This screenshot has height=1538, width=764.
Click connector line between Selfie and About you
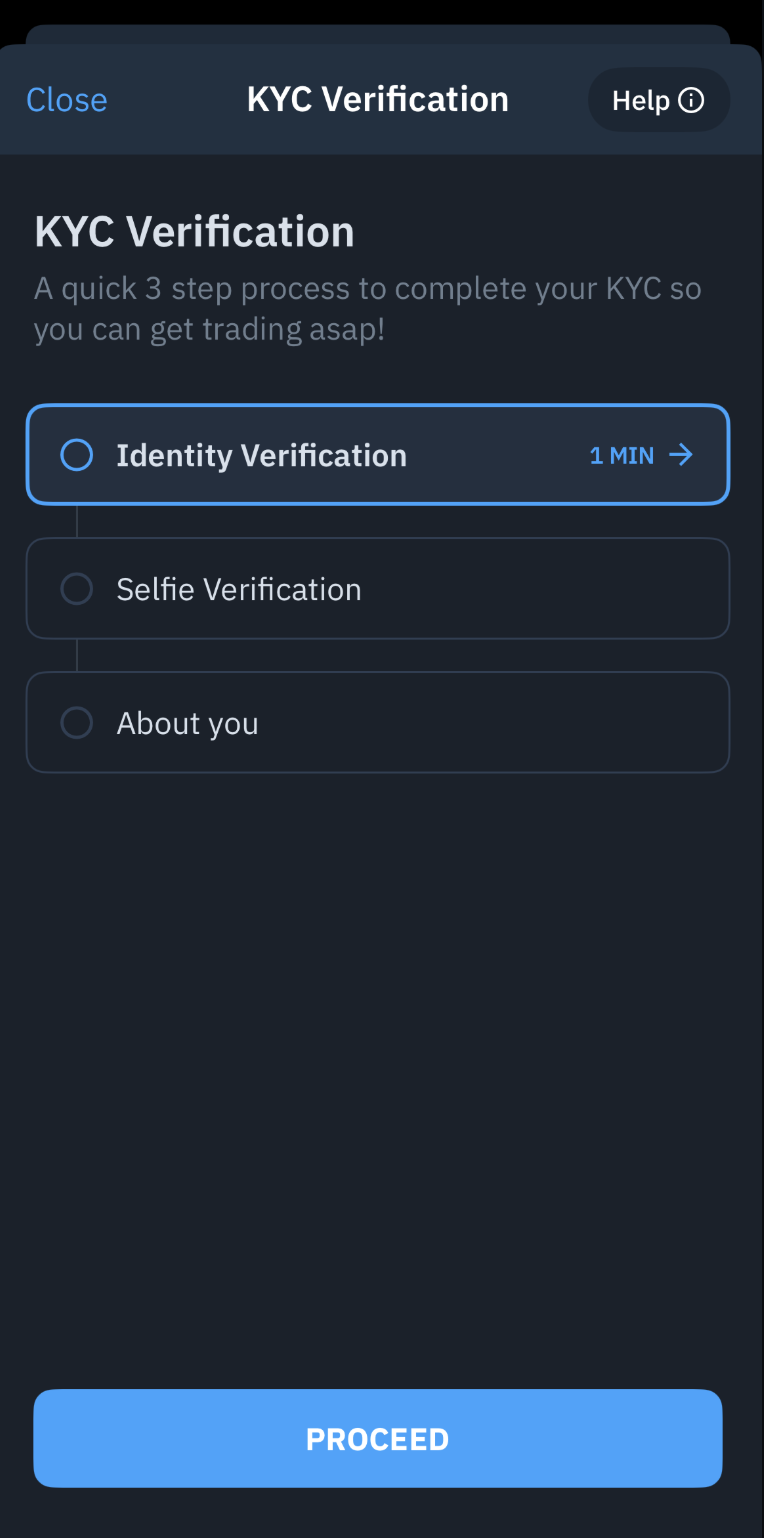click(77, 655)
